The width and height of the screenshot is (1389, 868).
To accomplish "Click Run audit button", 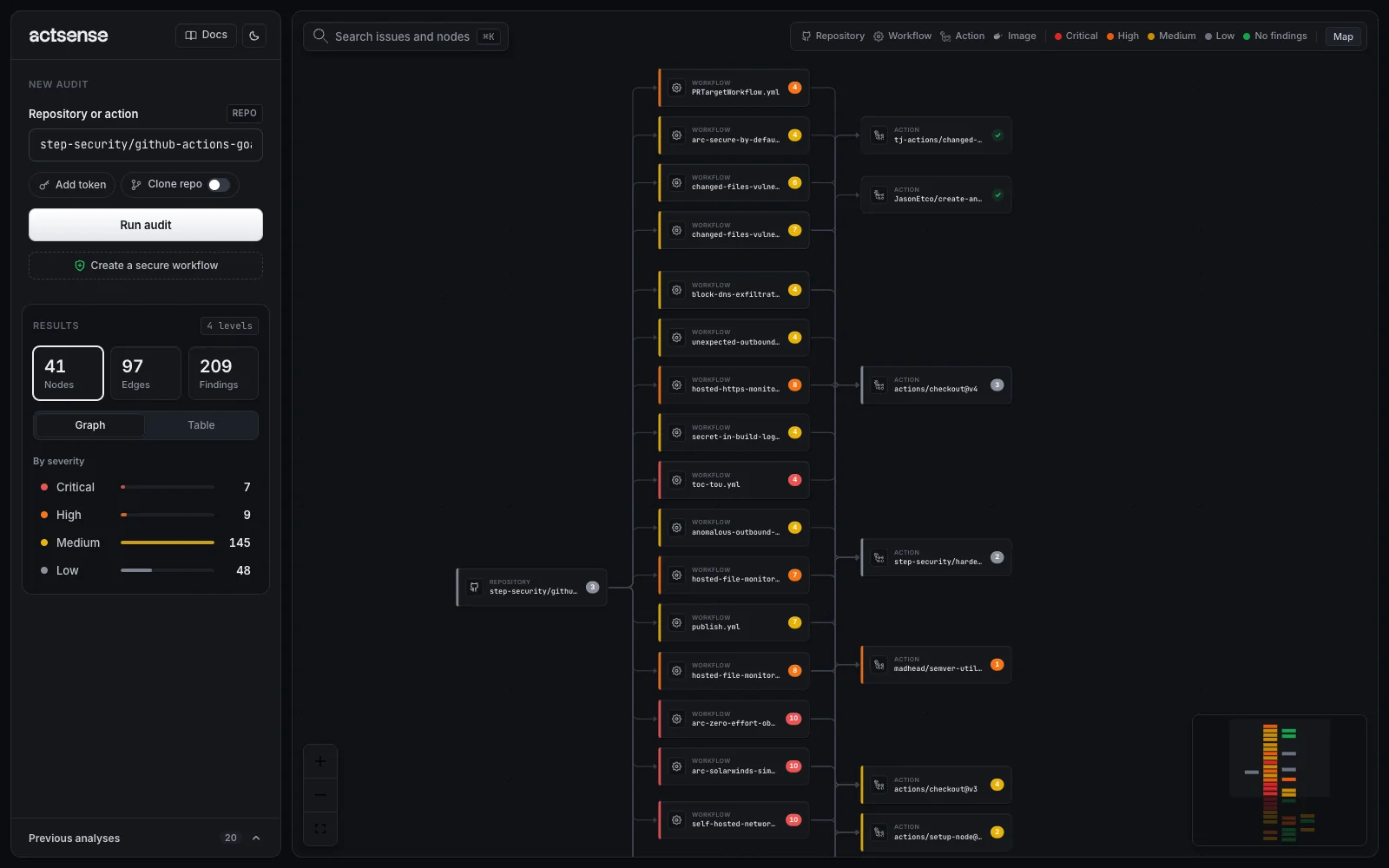I will [146, 225].
